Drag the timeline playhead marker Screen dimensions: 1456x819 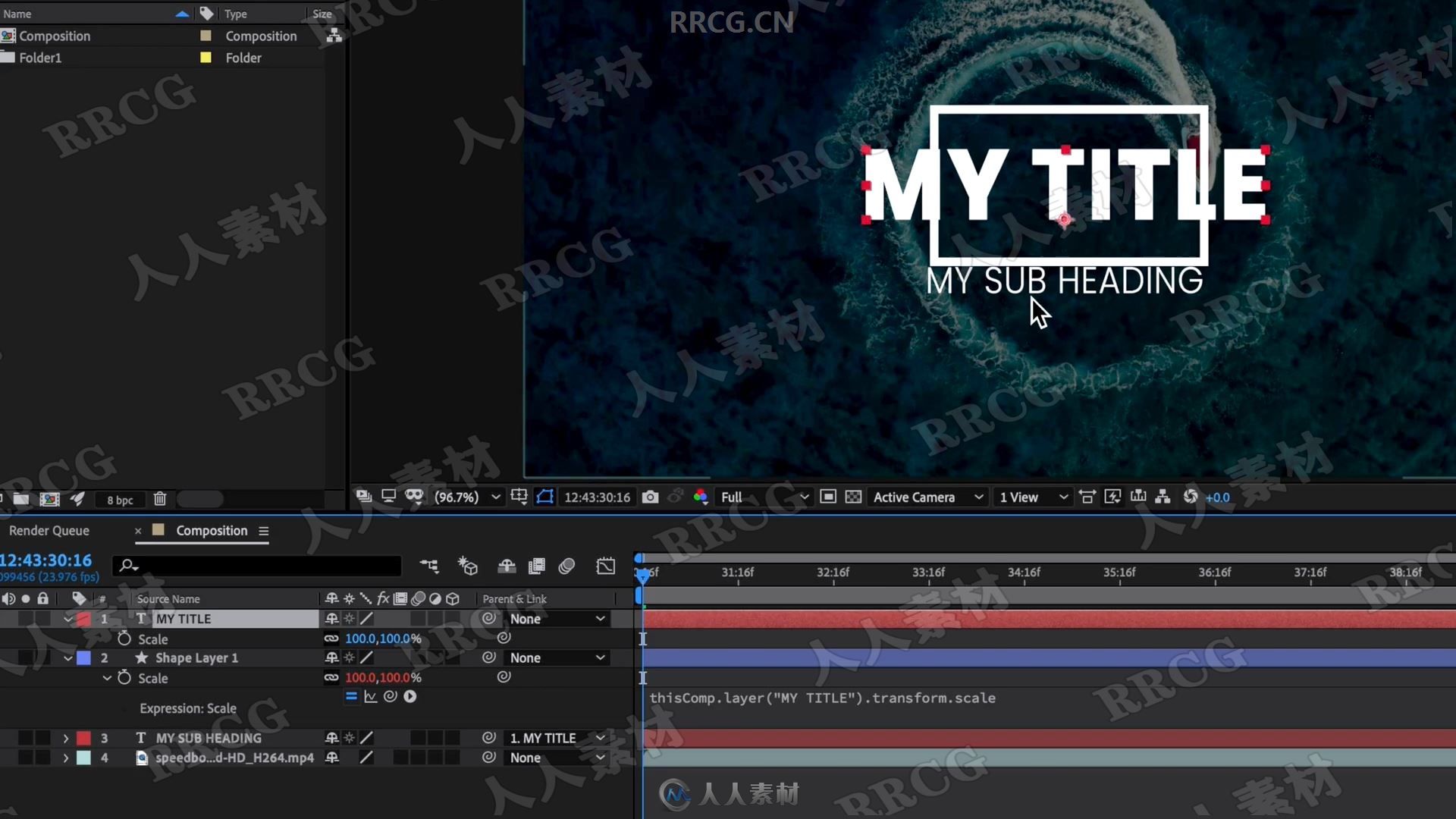coord(640,572)
